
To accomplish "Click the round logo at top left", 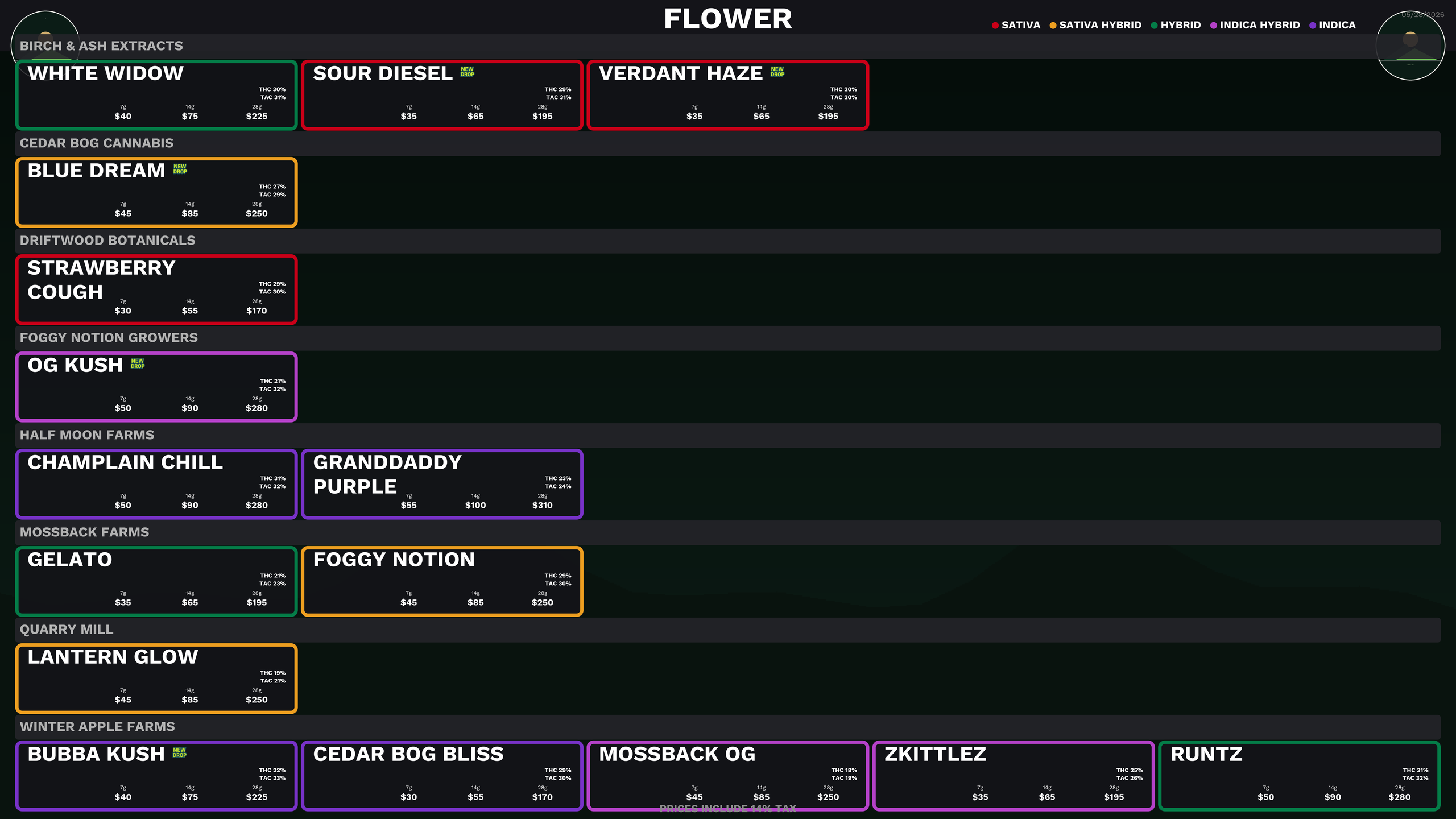I will [45, 45].
